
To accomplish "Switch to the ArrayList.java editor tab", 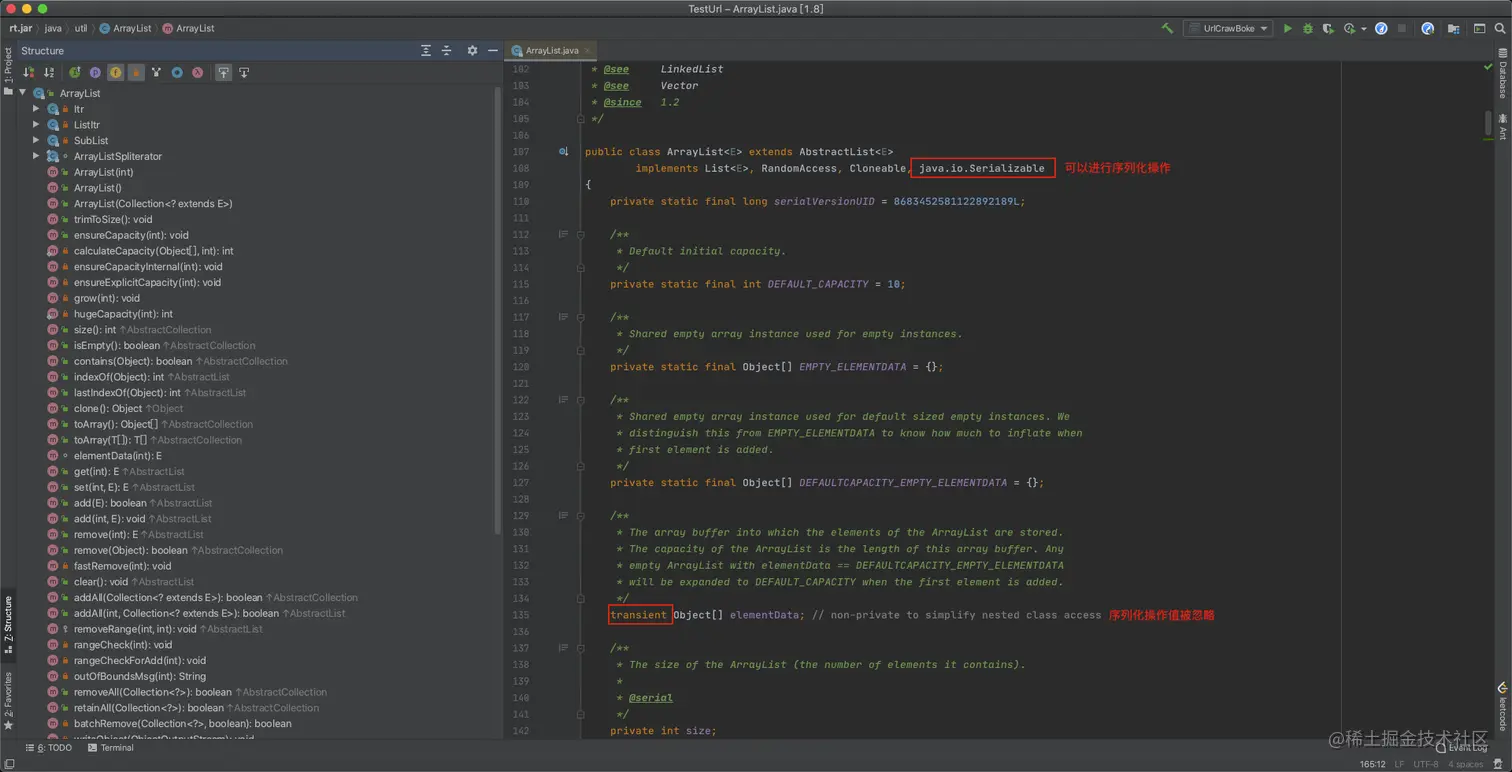I will point(550,50).
